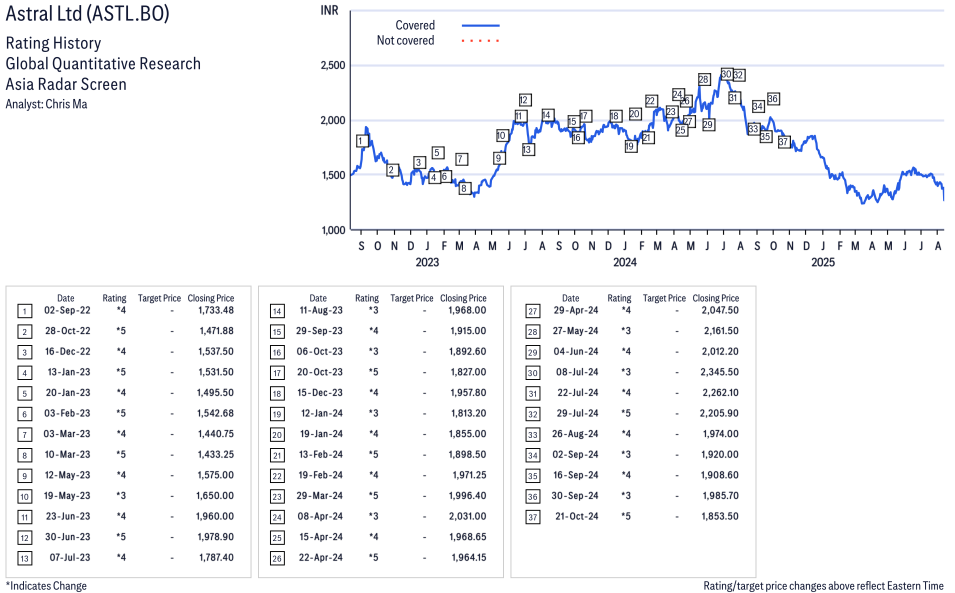The height and width of the screenshot is (593, 955).
Task: Click the table row box numbered 14
Action: 277,312
